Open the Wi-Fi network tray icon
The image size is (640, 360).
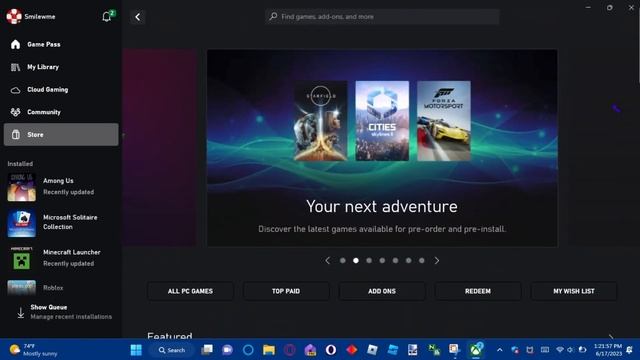click(x=560, y=350)
